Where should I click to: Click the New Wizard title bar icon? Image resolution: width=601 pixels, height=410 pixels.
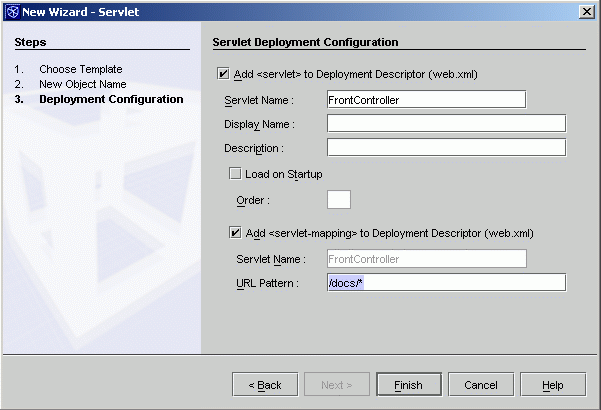tap(11, 10)
